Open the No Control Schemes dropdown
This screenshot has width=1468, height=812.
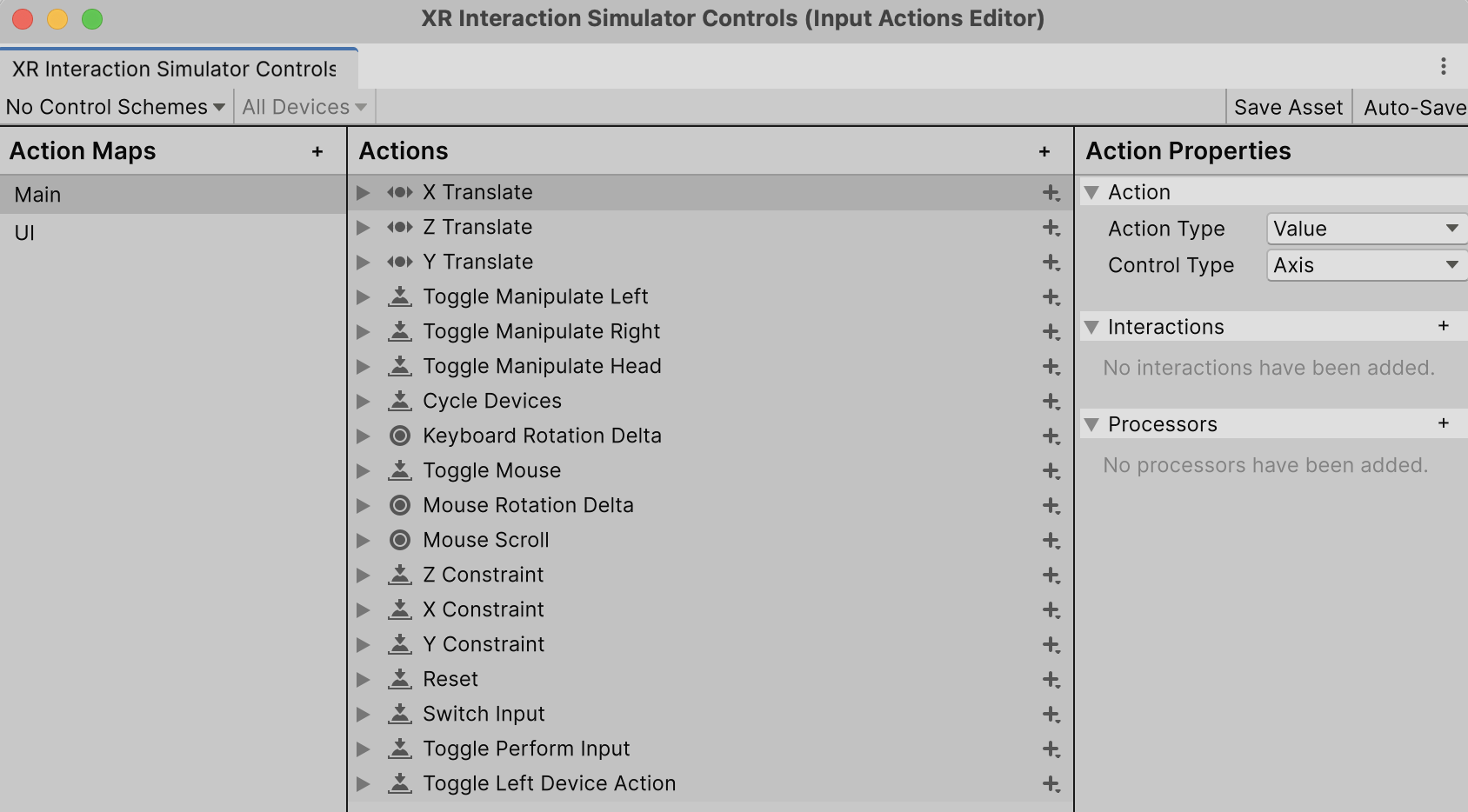point(113,106)
